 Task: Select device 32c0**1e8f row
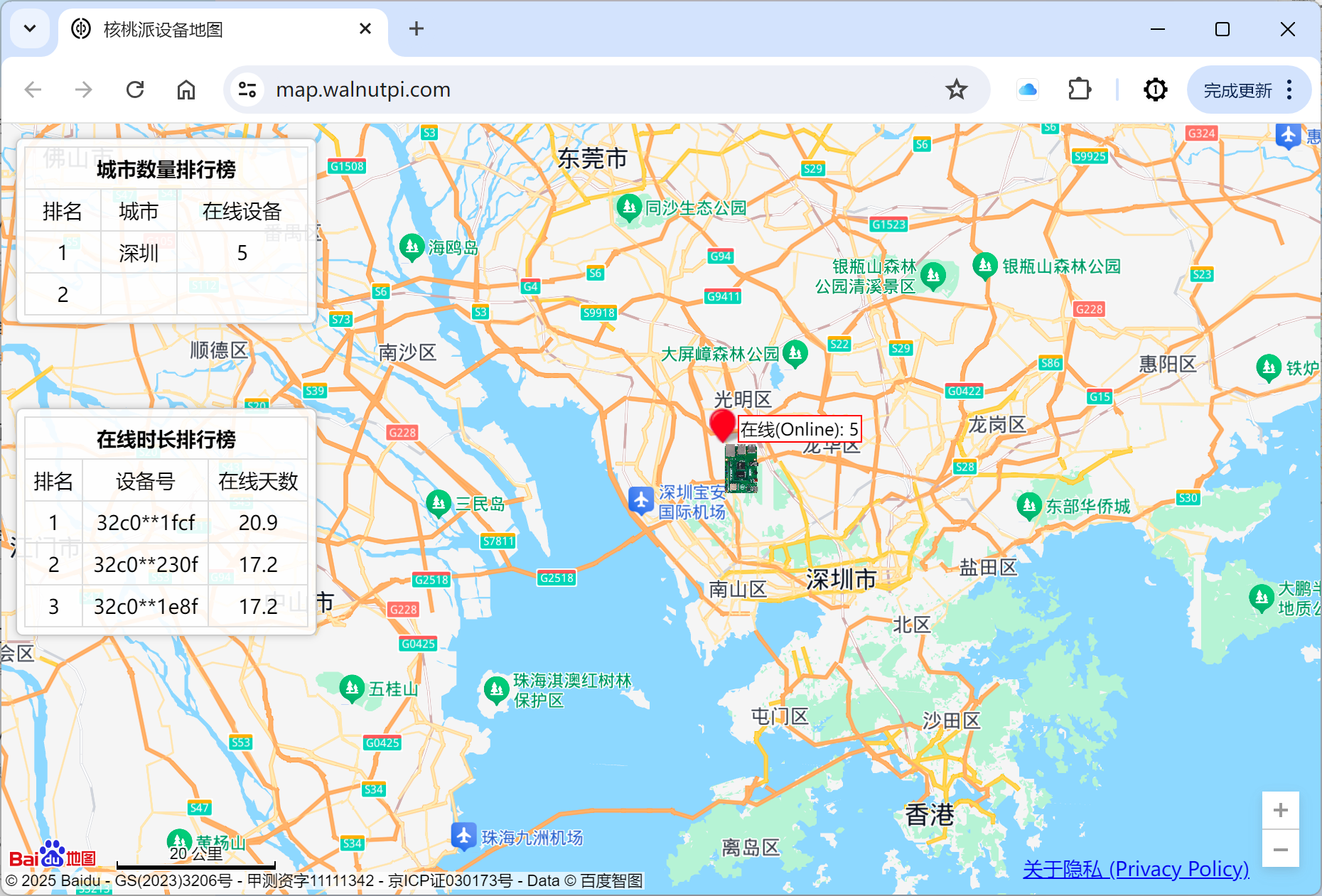[166, 606]
